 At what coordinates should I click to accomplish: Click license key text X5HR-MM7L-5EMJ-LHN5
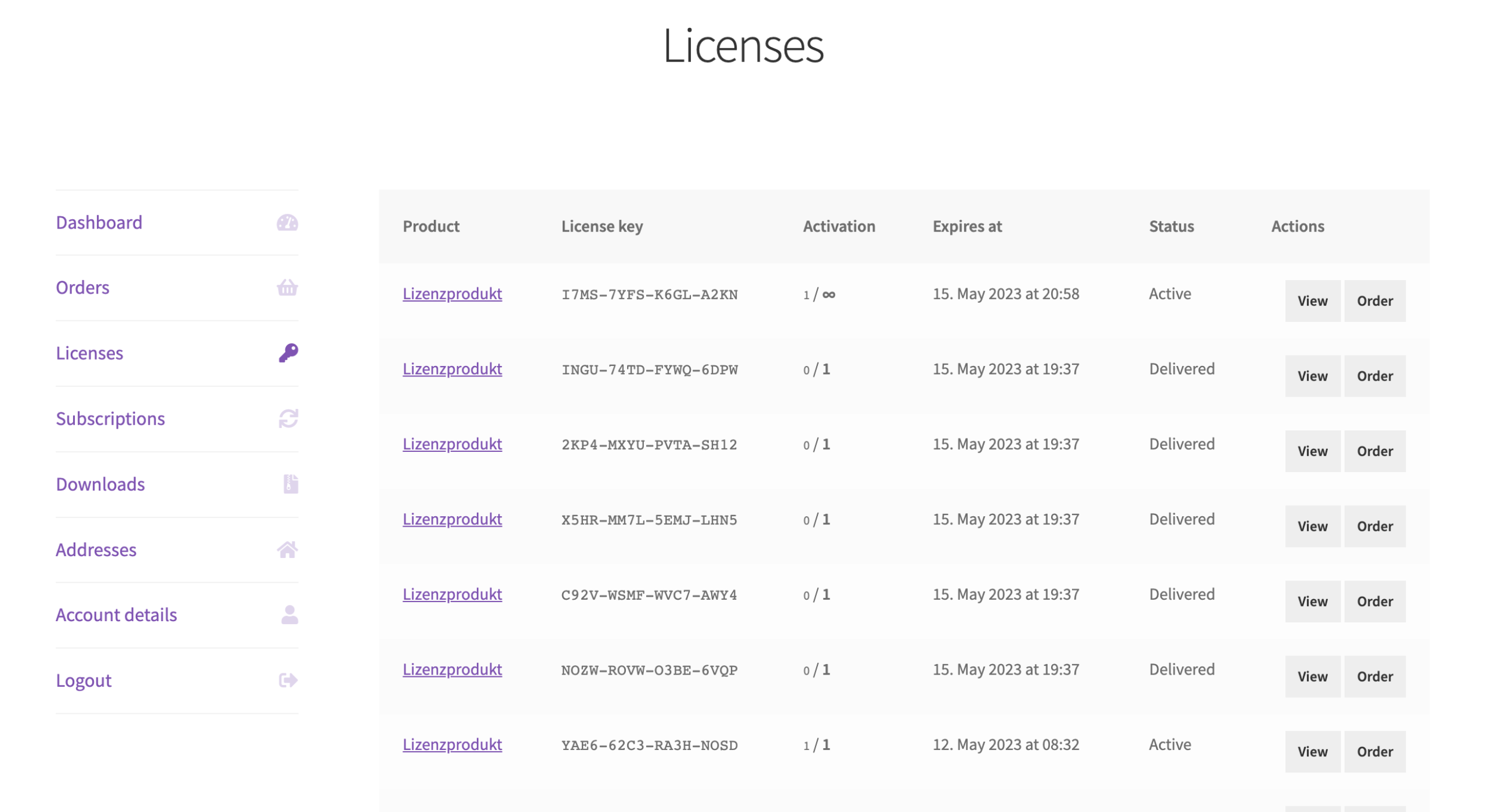(649, 520)
